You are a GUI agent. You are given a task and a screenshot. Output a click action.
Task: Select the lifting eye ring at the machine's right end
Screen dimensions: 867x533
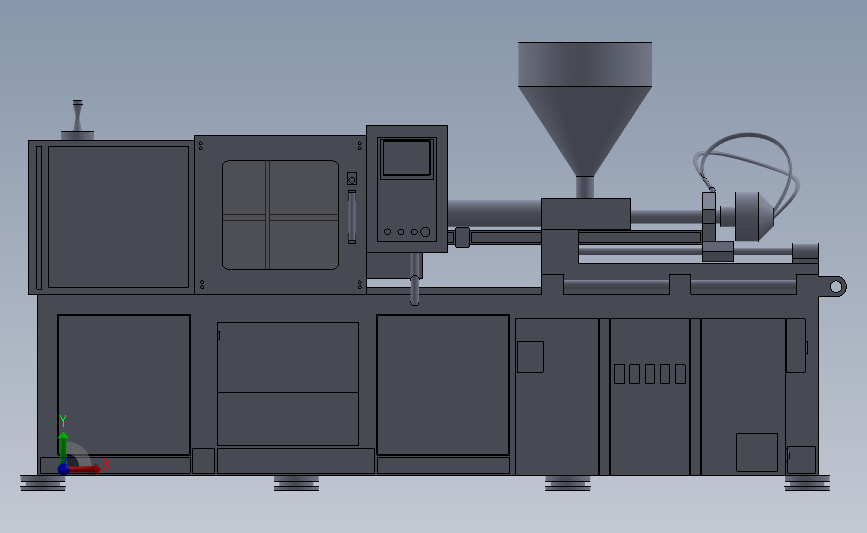tap(837, 286)
